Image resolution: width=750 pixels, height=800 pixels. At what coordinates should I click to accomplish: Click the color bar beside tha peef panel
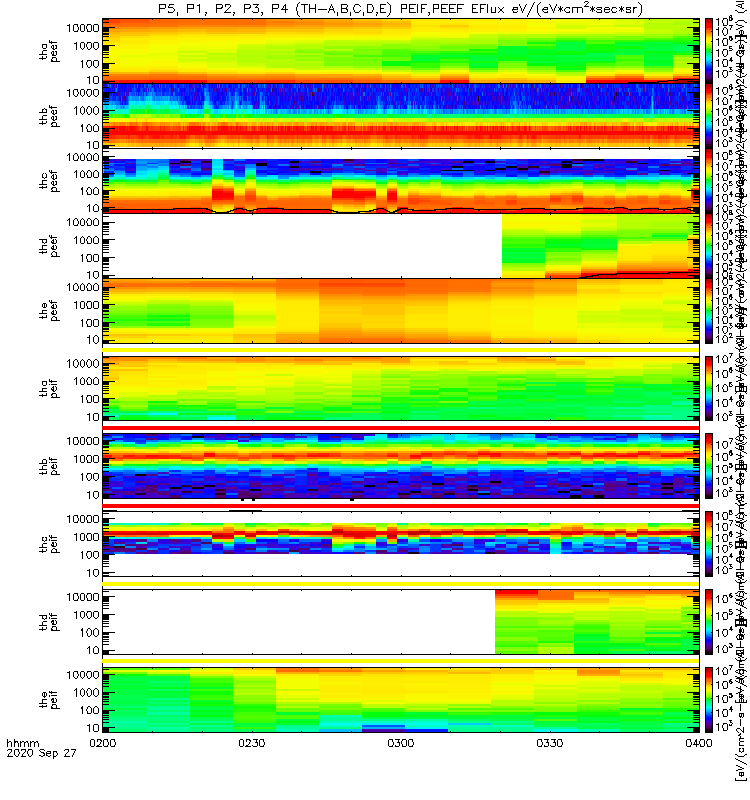click(709, 51)
